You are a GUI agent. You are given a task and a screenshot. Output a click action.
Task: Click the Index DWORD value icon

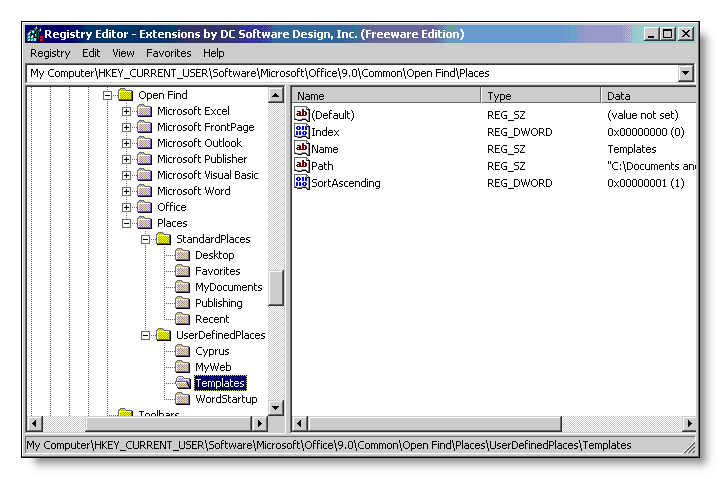tap(302, 131)
